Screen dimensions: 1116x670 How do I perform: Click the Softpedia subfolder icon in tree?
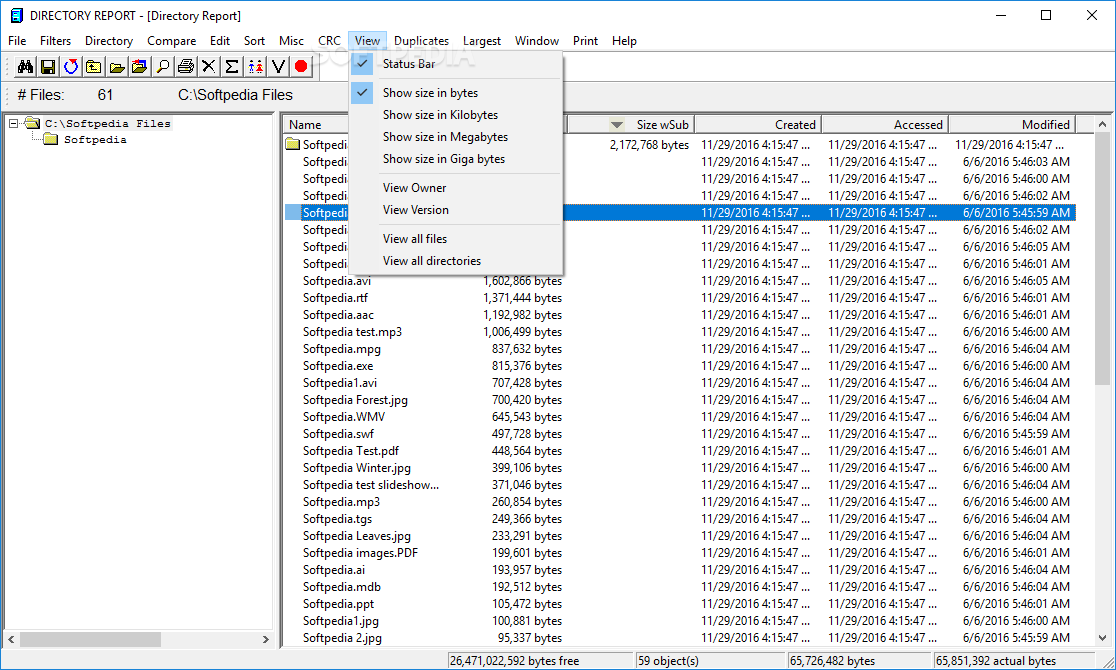51,140
